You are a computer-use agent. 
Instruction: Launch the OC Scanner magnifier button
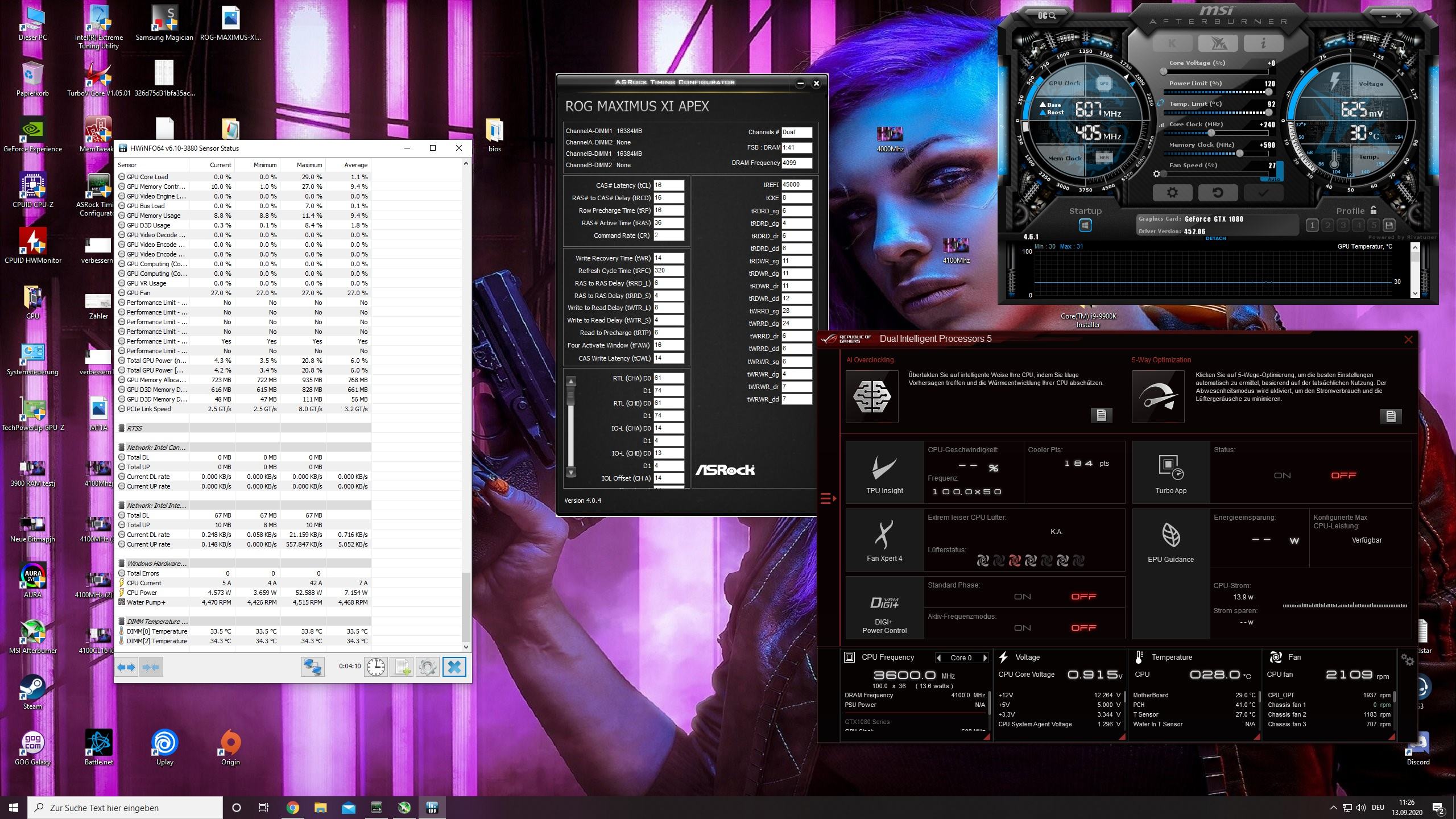coord(1046,15)
